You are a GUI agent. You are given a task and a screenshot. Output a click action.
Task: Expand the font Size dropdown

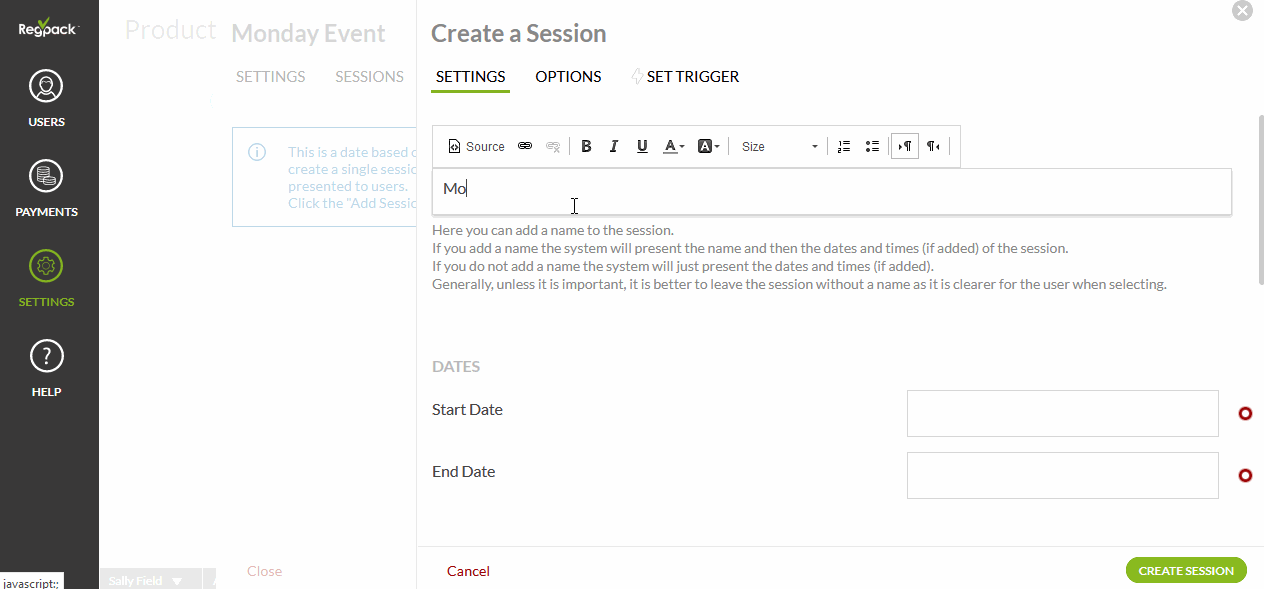(x=780, y=147)
